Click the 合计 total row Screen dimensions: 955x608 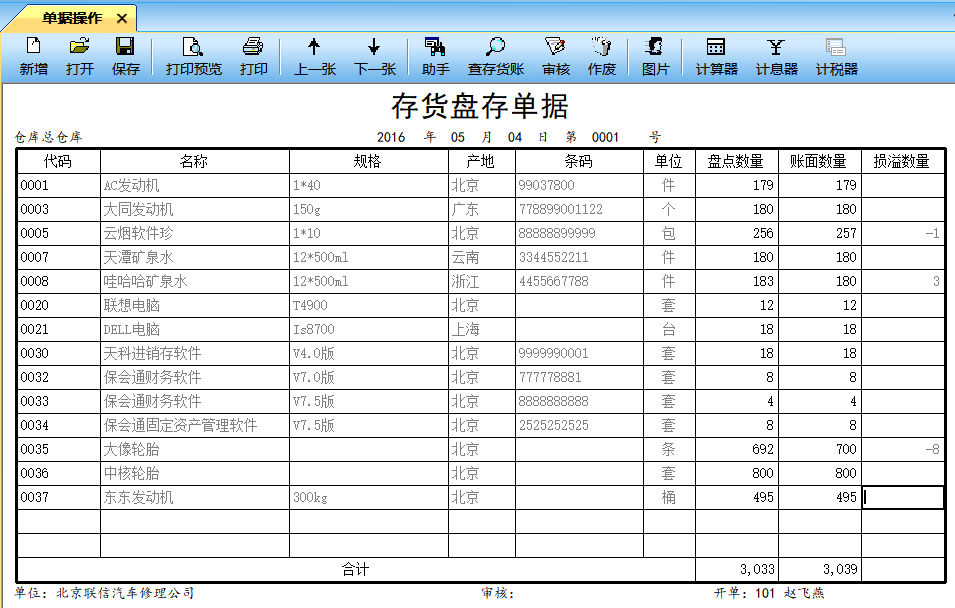355,567
